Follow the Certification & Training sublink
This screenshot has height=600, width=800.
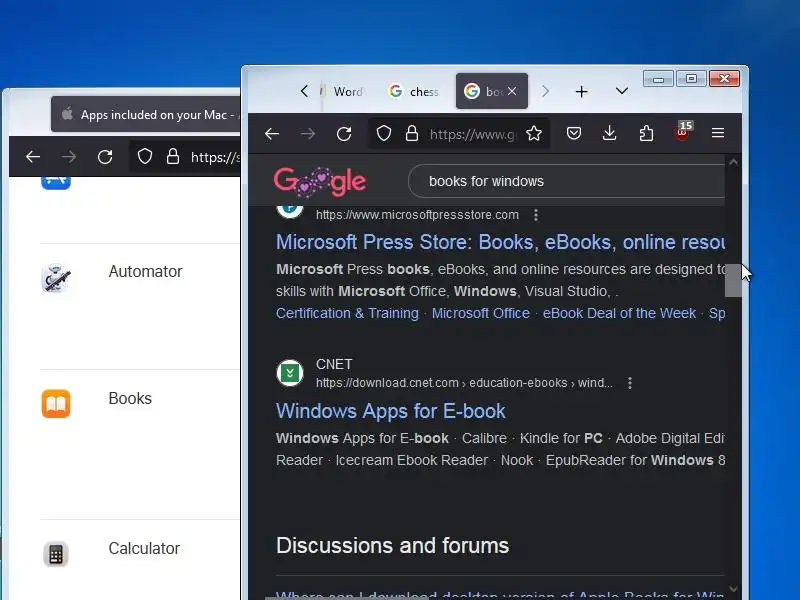click(x=347, y=313)
